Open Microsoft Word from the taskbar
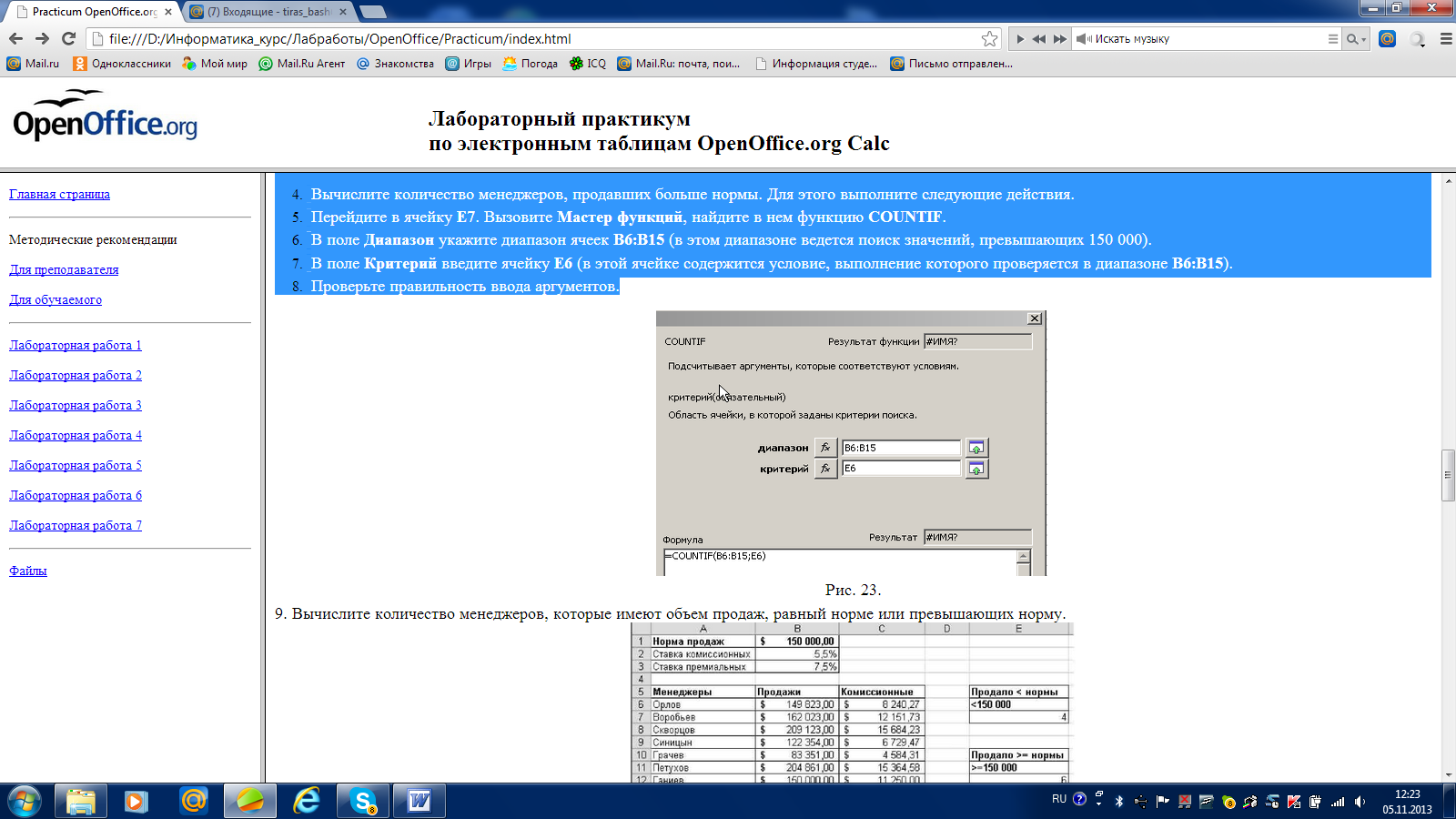The height and width of the screenshot is (819, 1456). [x=420, y=801]
